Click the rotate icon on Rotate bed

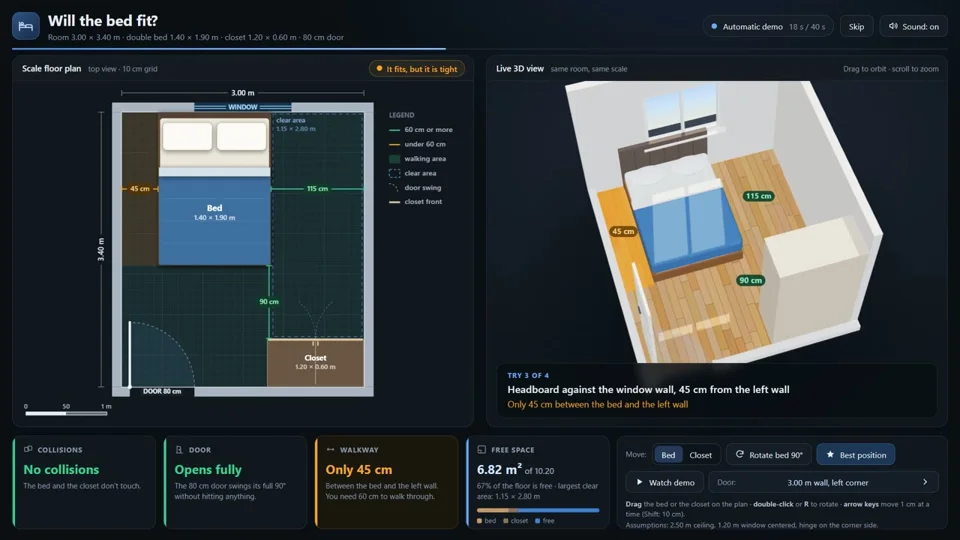(x=740, y=455)
